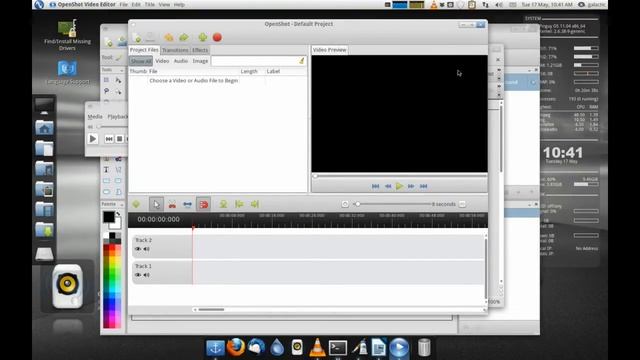Click the Label column header

273,71
